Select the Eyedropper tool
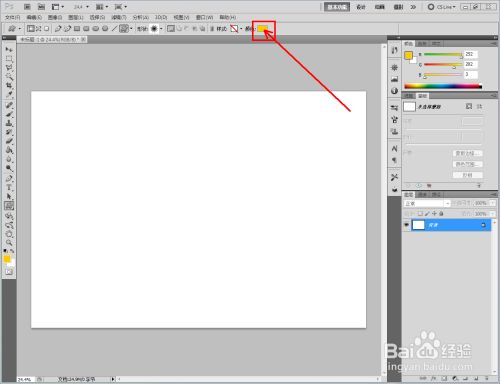The height and width of the screenshot is (384, 500). 9,95
